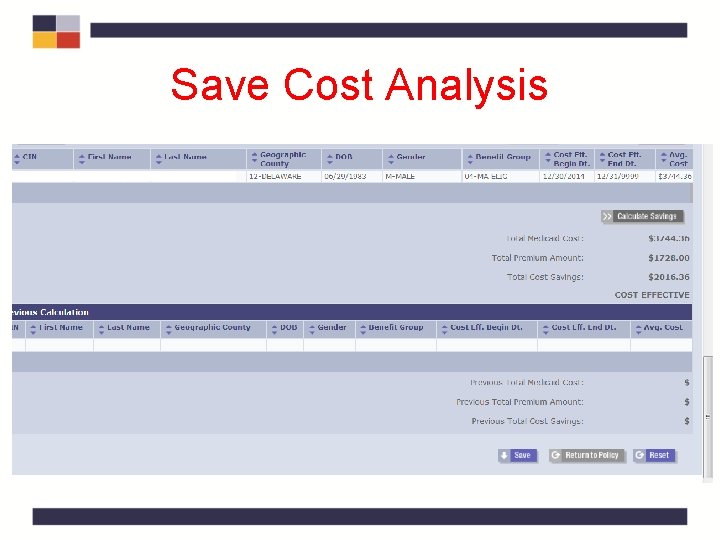Sort top table by DOB arrows
This screenshot has height=540, width=720.
(330, 159)
